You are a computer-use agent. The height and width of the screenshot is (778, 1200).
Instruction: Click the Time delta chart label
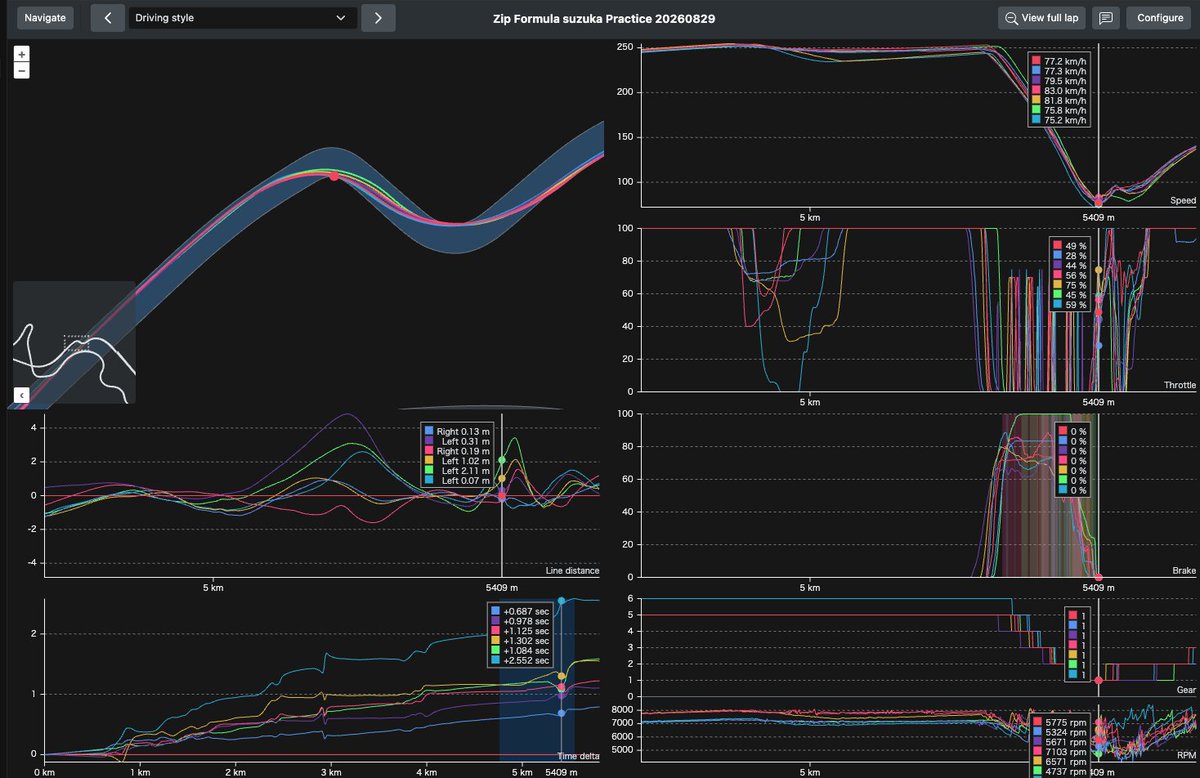pos(577,756)
